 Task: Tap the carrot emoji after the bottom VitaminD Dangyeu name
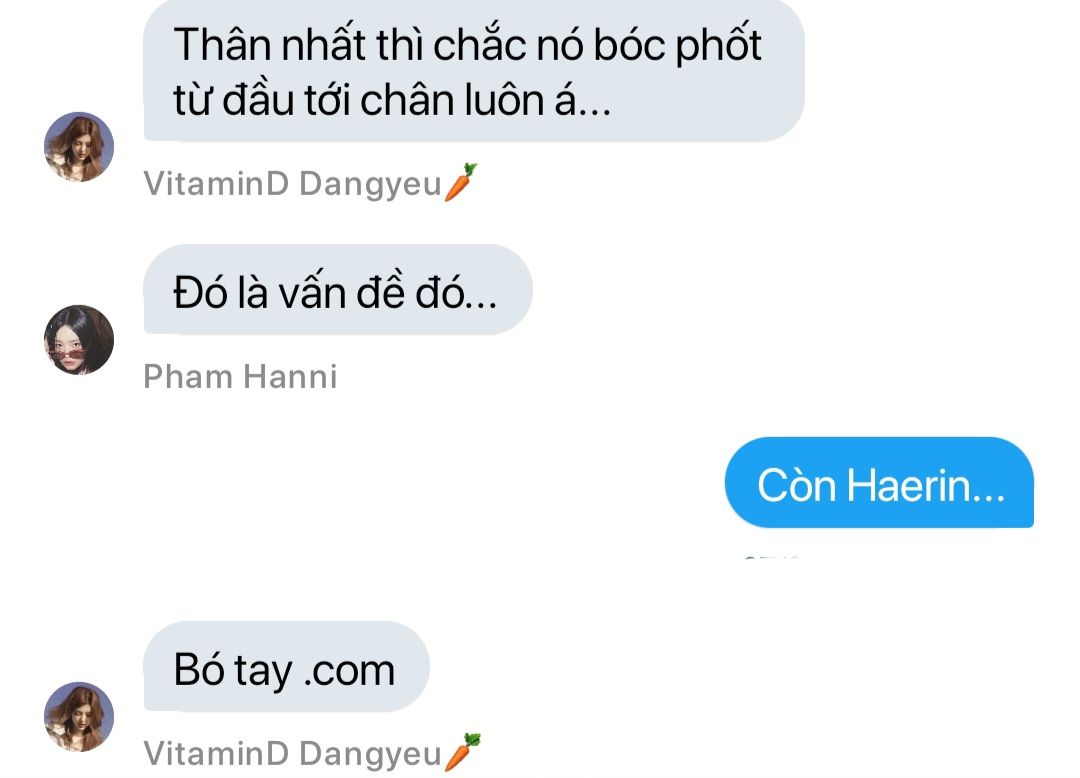click(x=462, y=753)
